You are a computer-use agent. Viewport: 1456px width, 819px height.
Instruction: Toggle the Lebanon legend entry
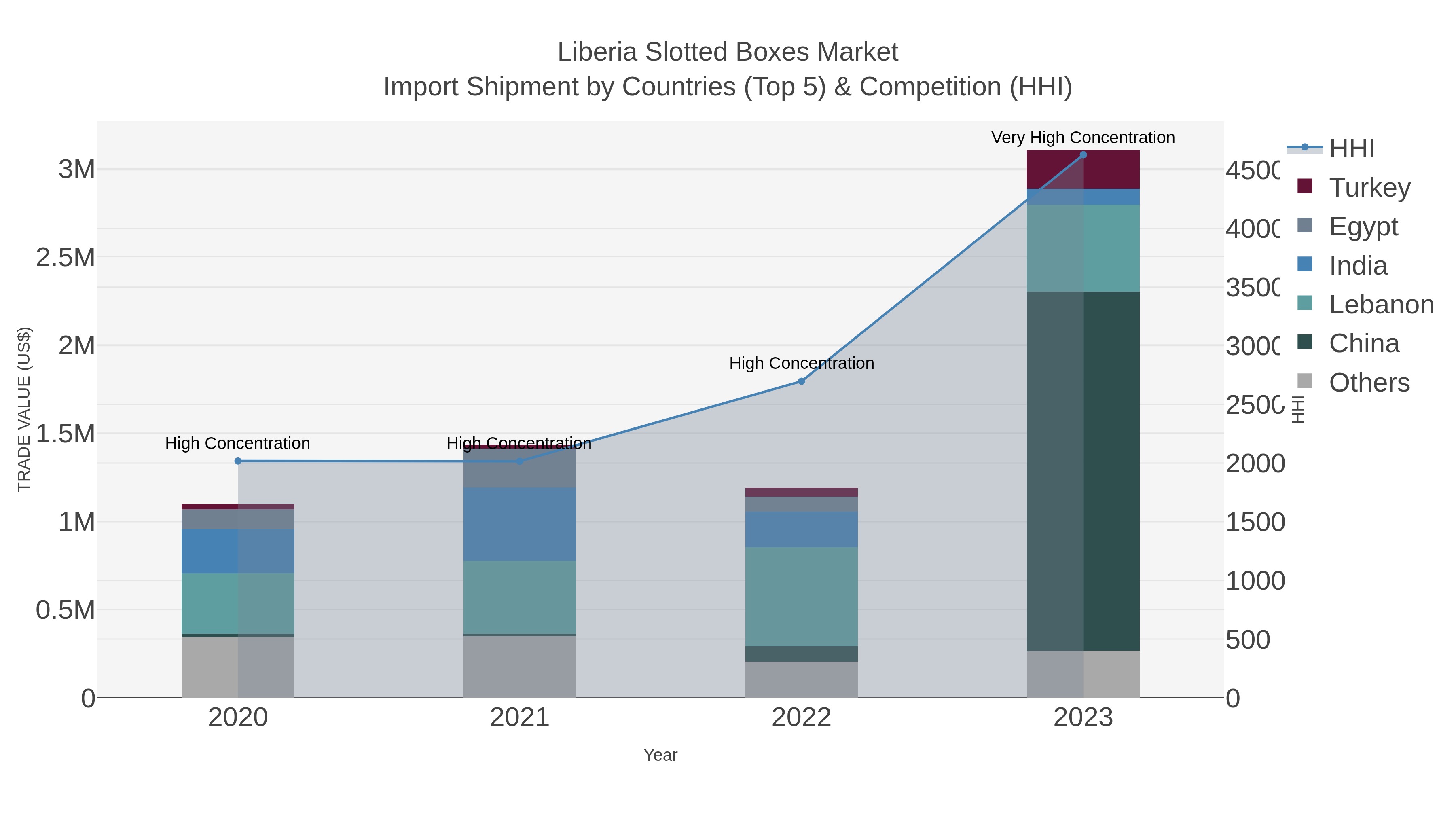click(1365, 304)
